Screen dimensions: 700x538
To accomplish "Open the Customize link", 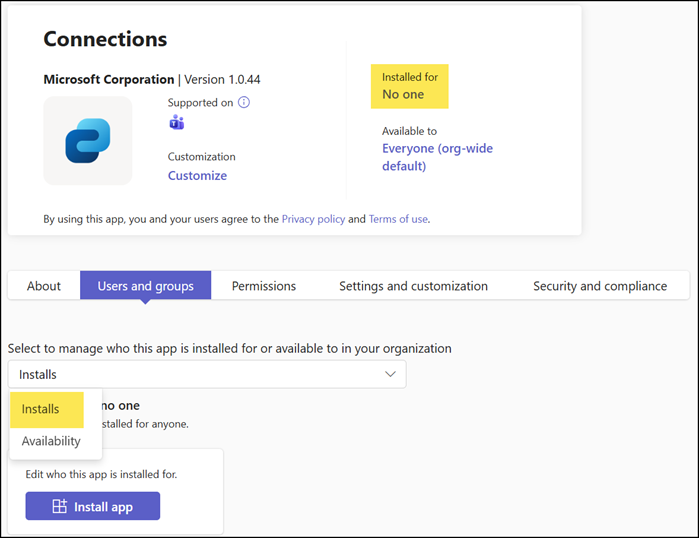I will coord(197,175).
